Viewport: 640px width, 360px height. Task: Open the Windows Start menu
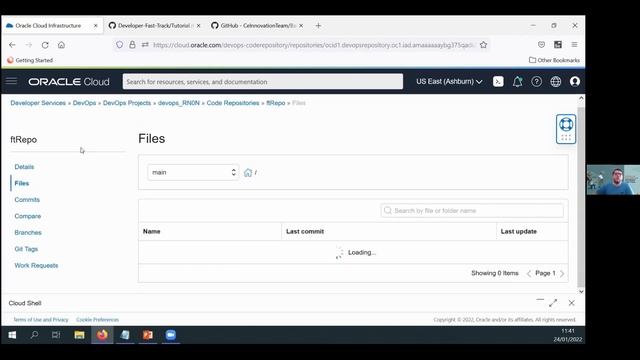point(12,335)
